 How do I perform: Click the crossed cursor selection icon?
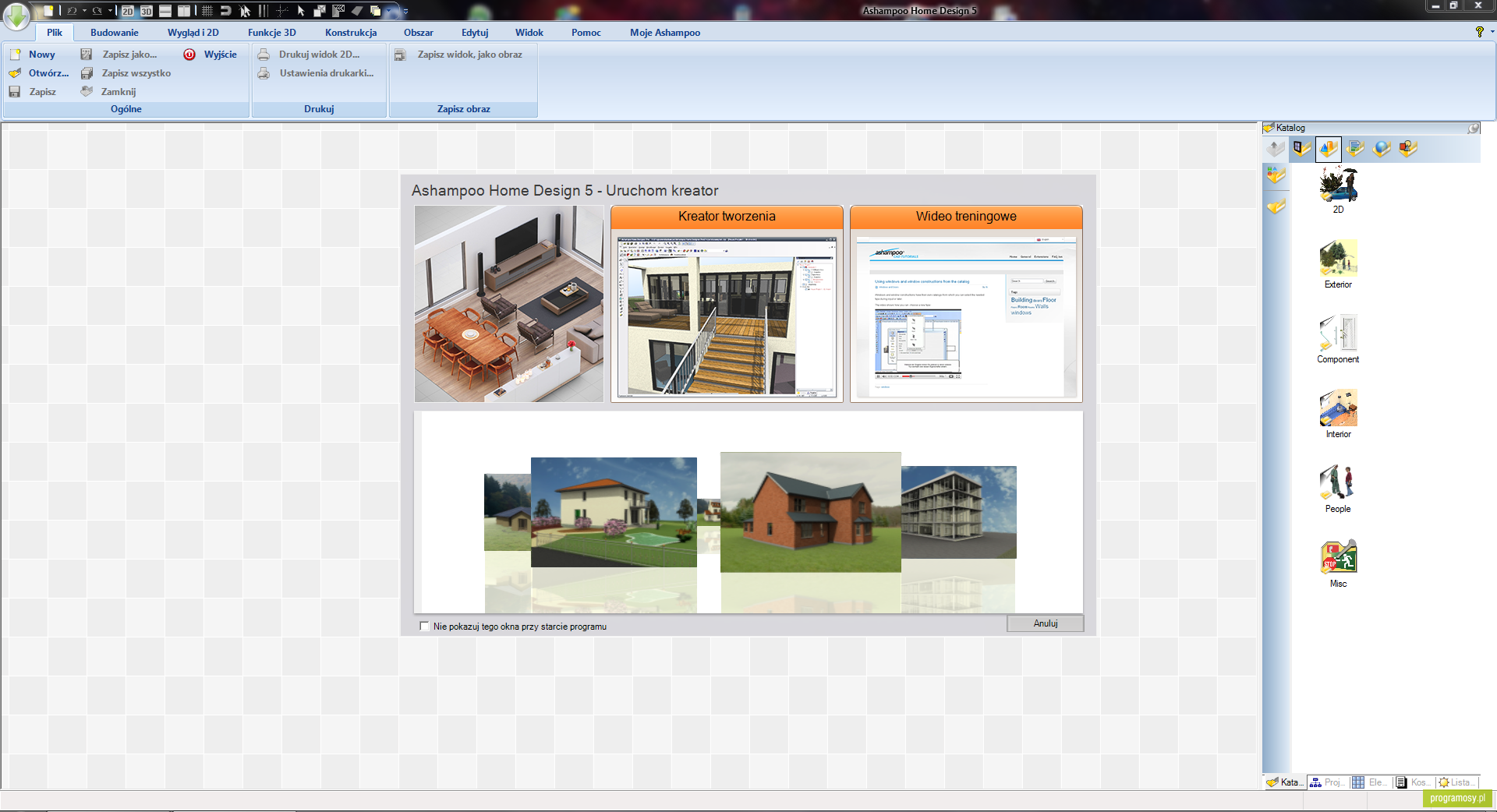(245, 11)
